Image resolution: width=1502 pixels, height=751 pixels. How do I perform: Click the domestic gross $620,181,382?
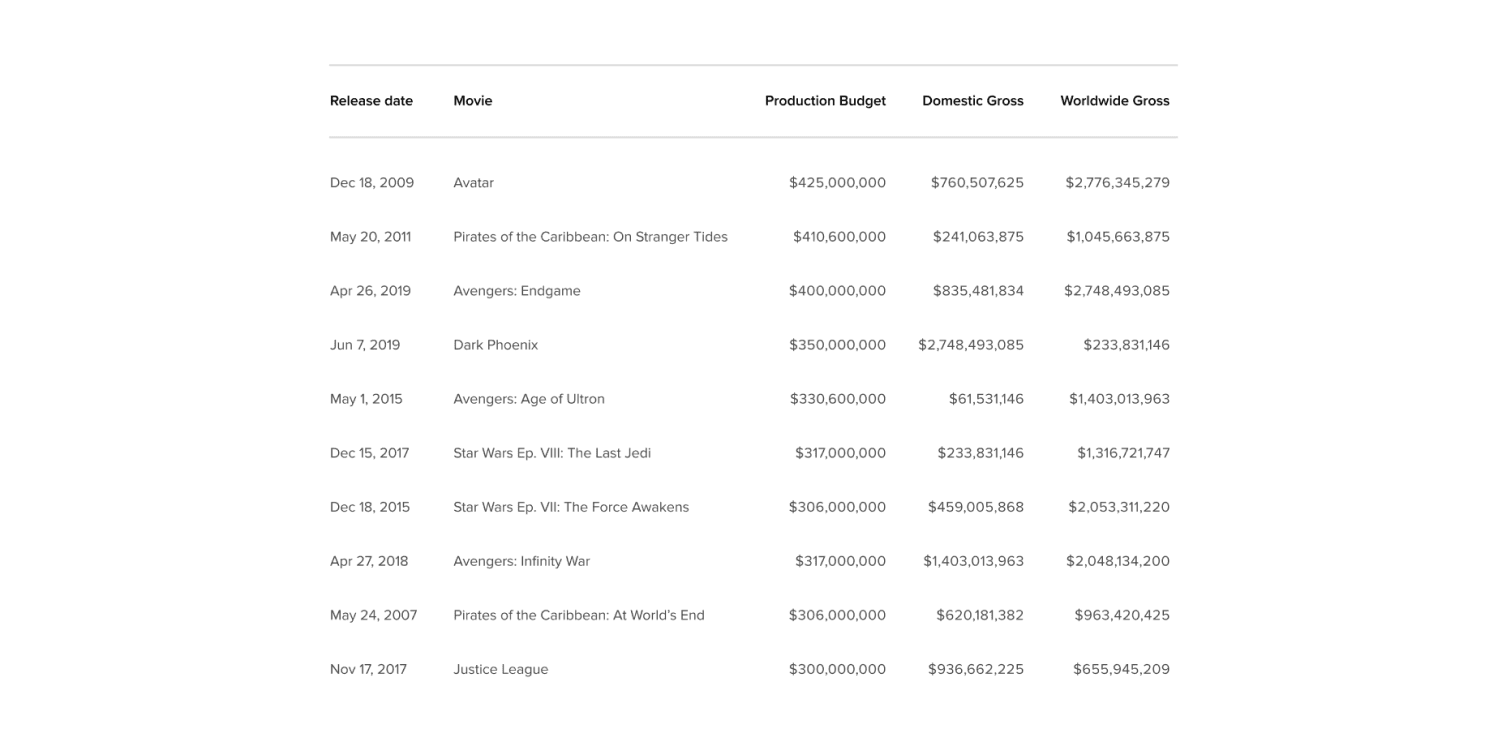pos(980,615)
